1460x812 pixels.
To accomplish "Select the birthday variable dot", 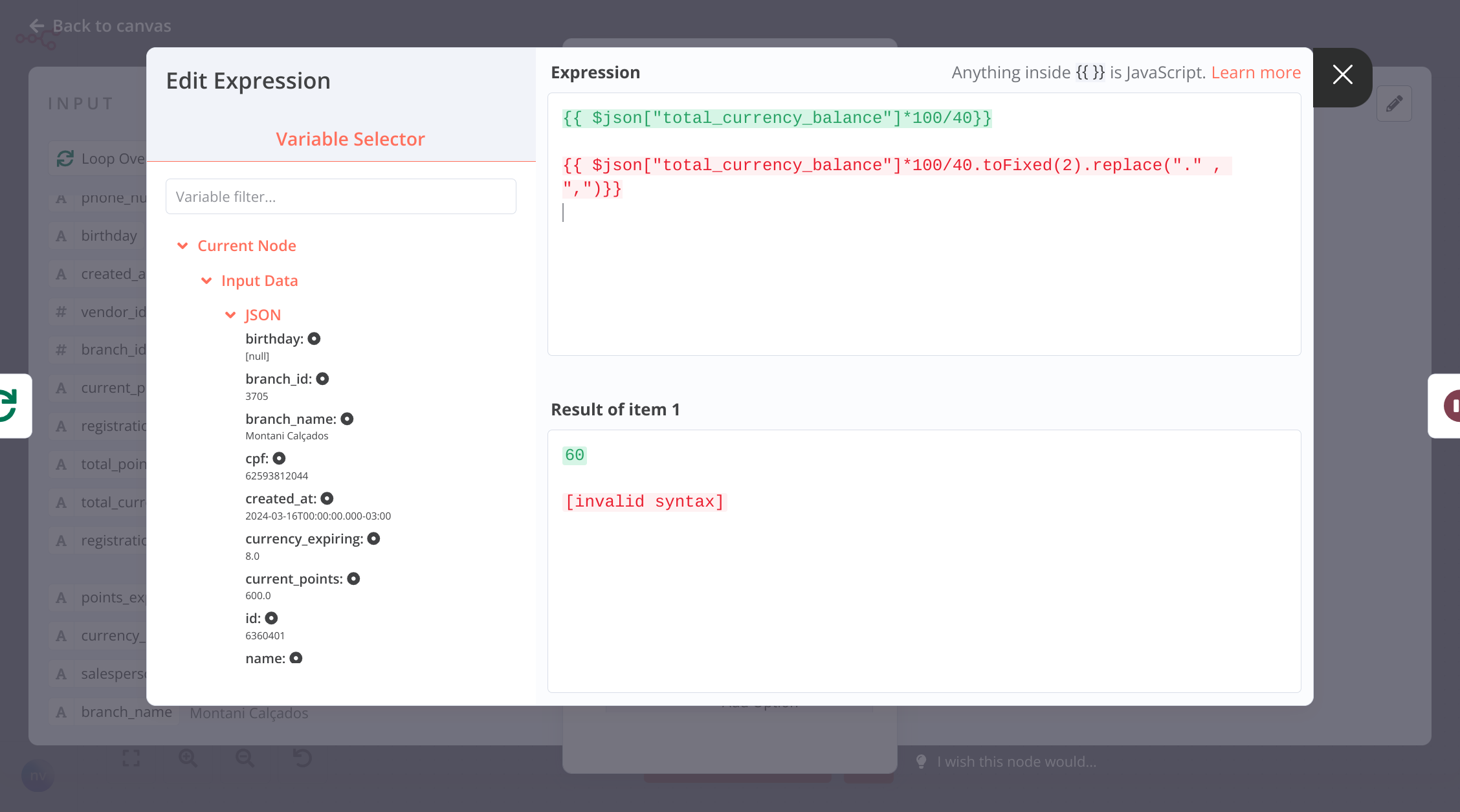I will click(x=314, y=338).
